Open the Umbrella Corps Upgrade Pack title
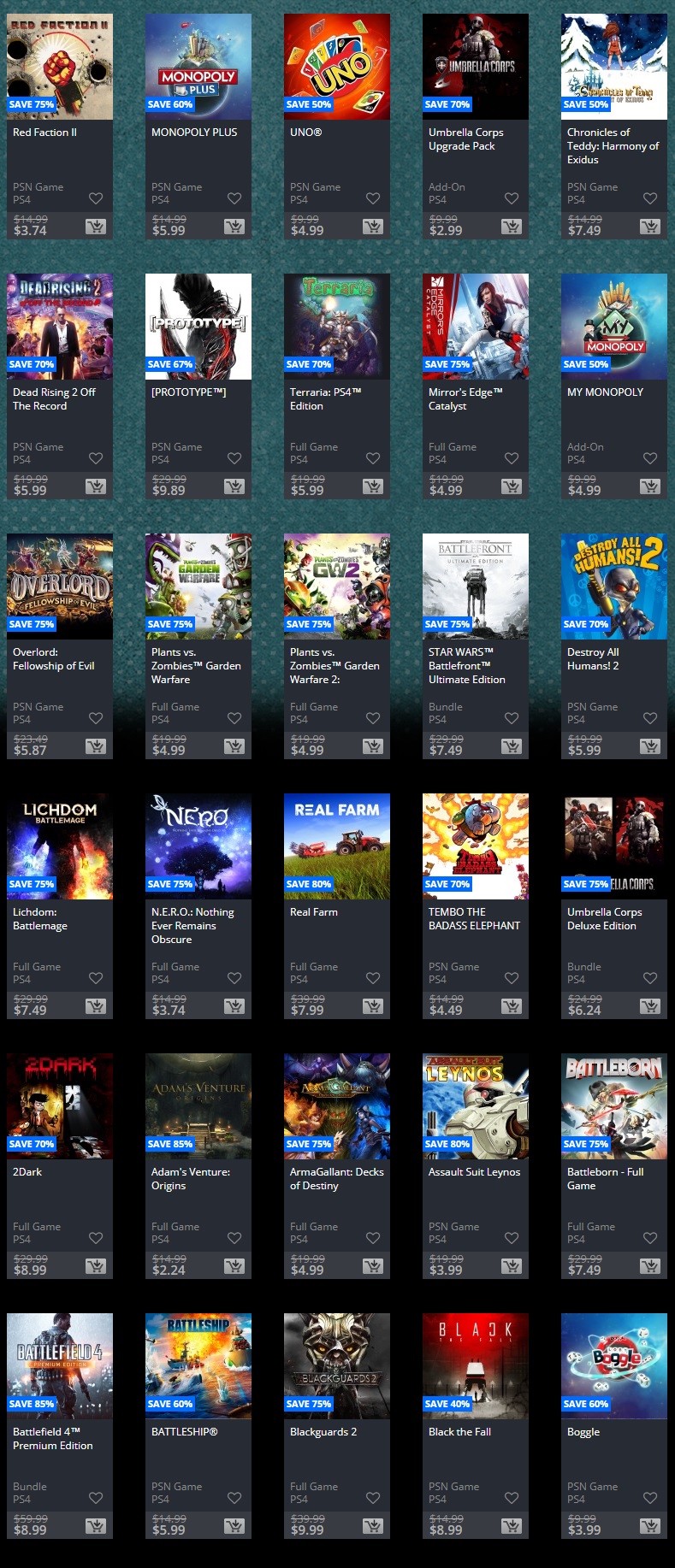675x1568 pixels. coord(465,139)
